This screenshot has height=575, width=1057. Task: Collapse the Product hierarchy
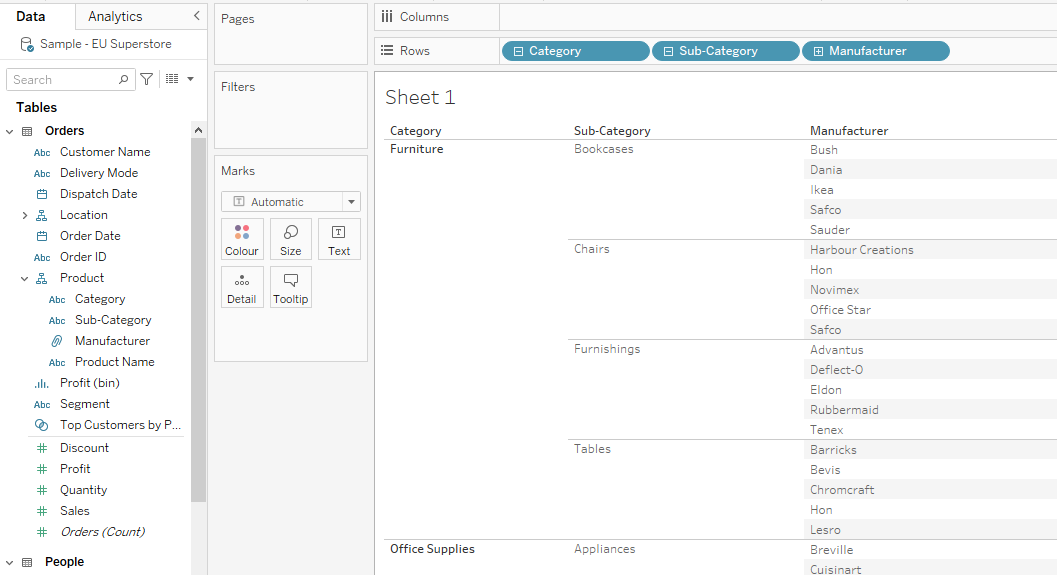click(25, 278)
